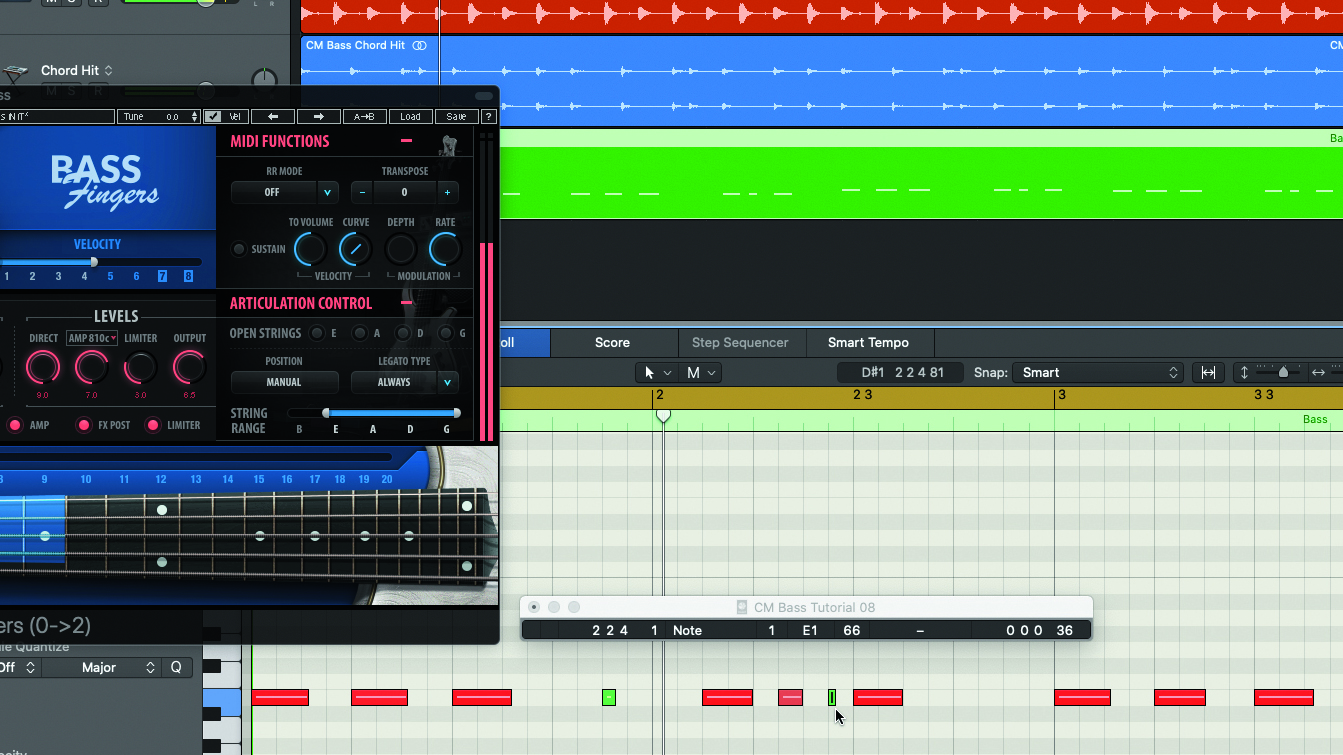The width and height of the screenshot is (1343, 755).
Task: Click the Load button in plugin header
Action: [410, 117]
